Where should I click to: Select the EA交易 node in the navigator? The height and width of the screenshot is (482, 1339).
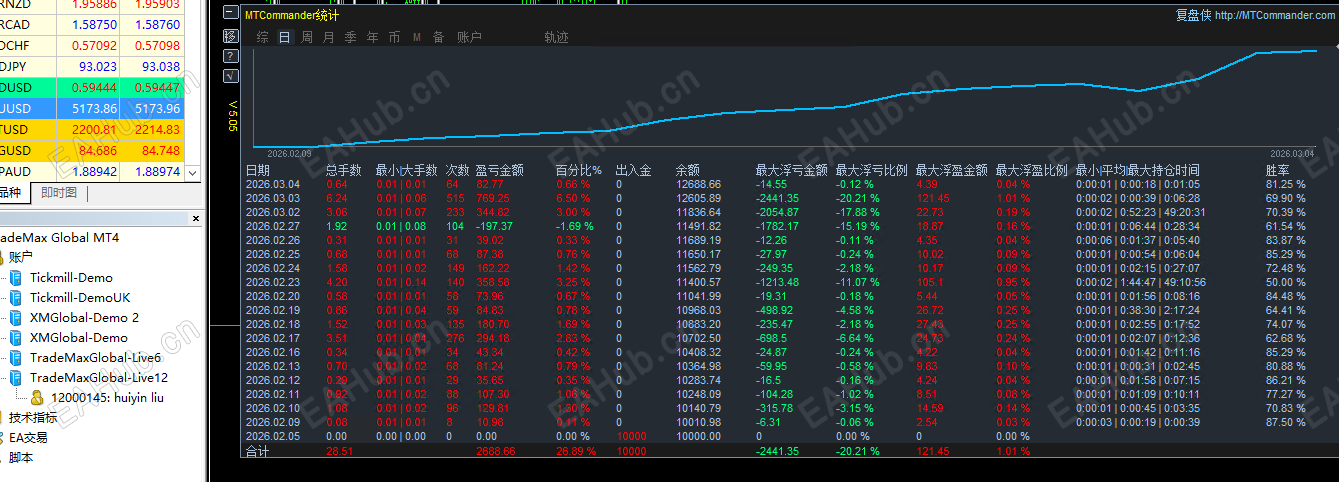[28, 437]
